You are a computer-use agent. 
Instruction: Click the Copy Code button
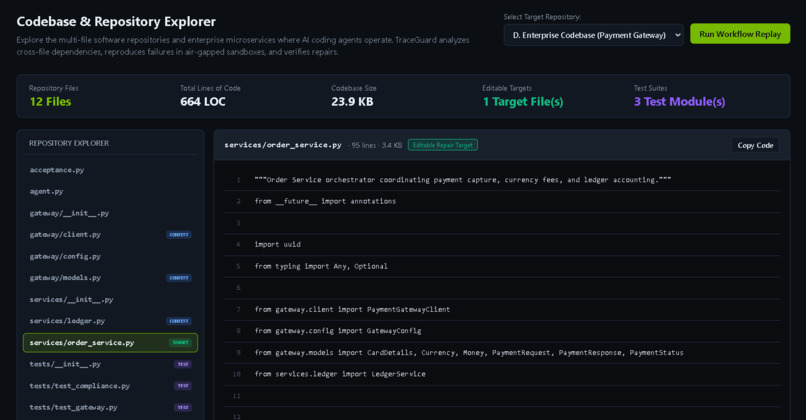tap(755, 145)
